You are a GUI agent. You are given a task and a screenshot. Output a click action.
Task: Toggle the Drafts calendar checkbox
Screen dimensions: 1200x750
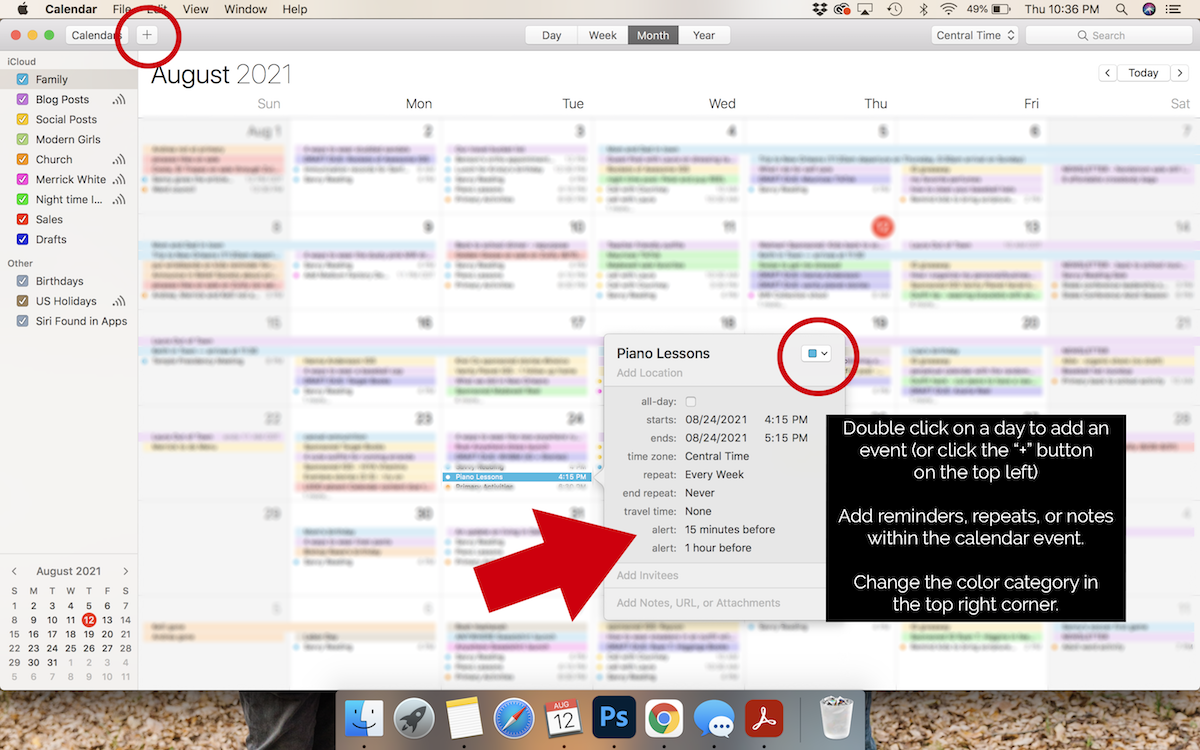23,240
